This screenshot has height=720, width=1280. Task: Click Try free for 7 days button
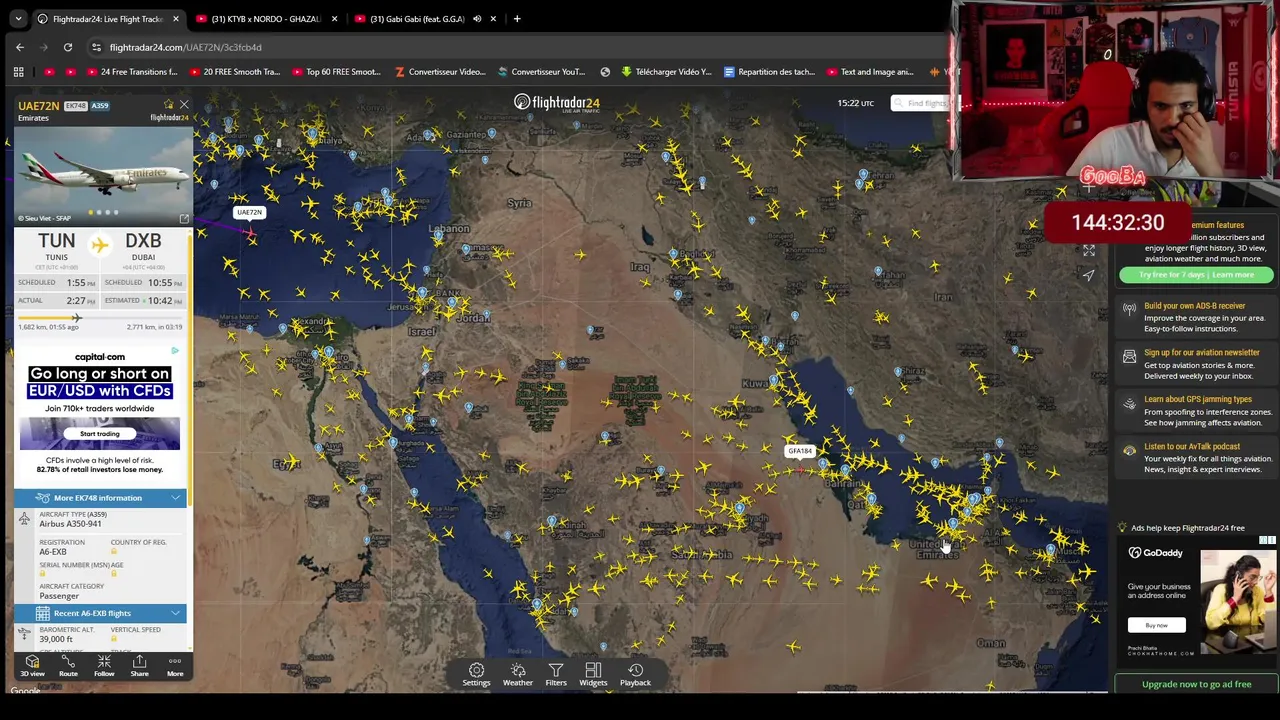click(1196, 275)
